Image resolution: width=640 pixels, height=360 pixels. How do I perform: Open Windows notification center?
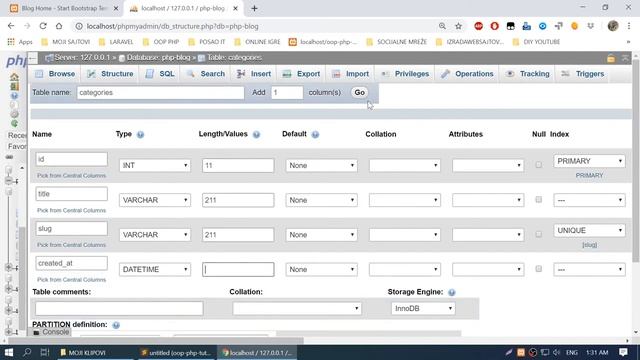coord(623,352)
